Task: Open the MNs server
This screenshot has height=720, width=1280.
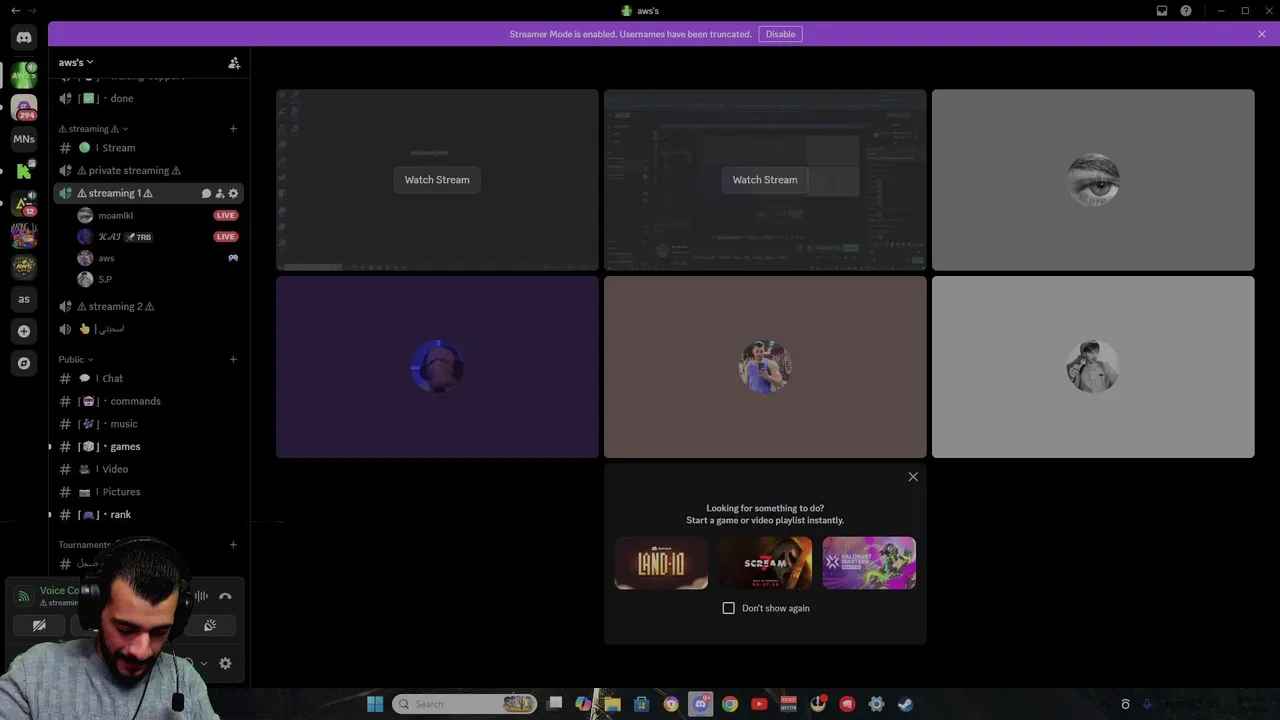Action: [x=24, y=139]
